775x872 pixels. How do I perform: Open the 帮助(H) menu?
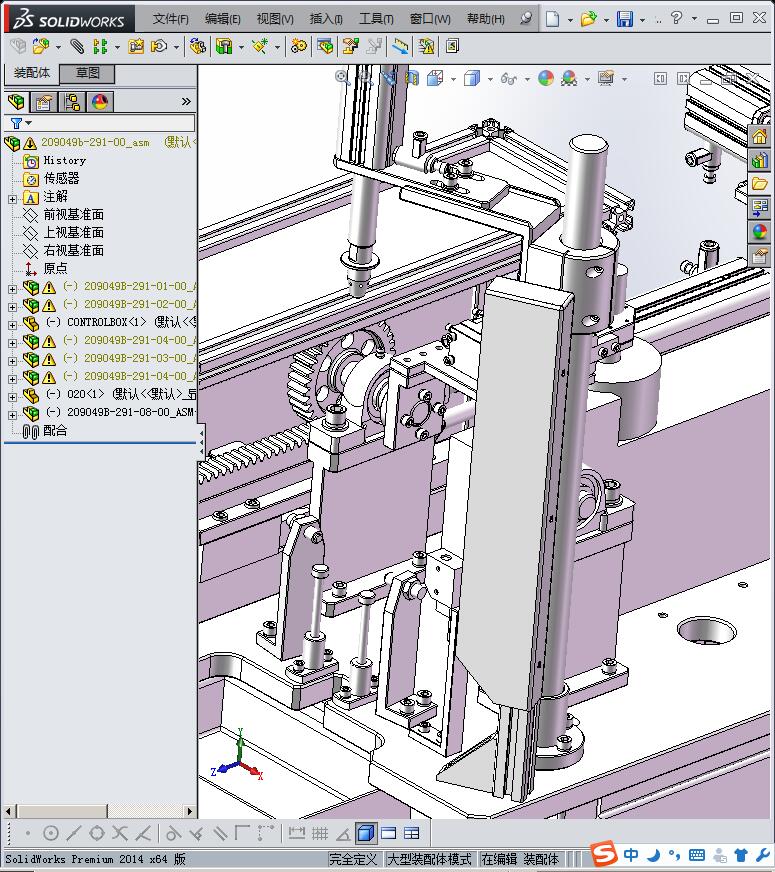tap(485, 19)
